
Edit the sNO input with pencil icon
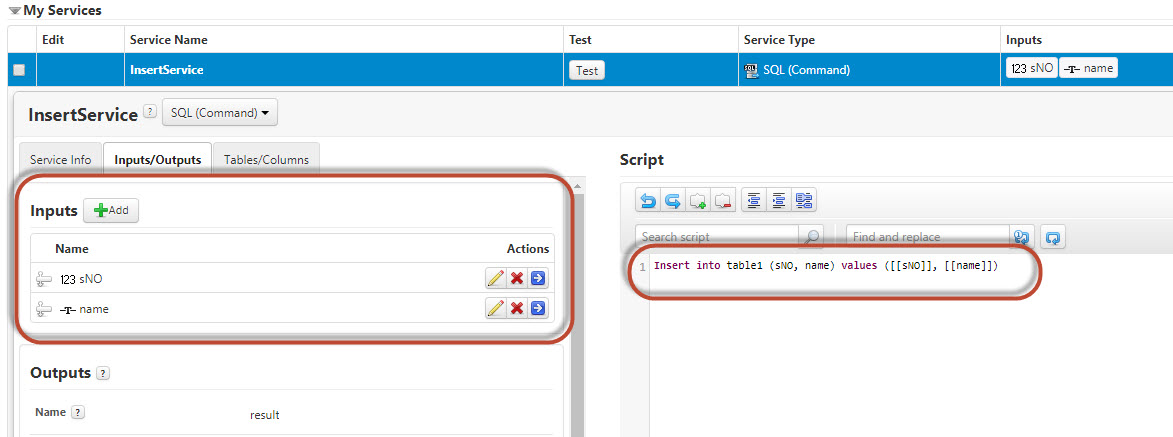click(x=495, y=279)
